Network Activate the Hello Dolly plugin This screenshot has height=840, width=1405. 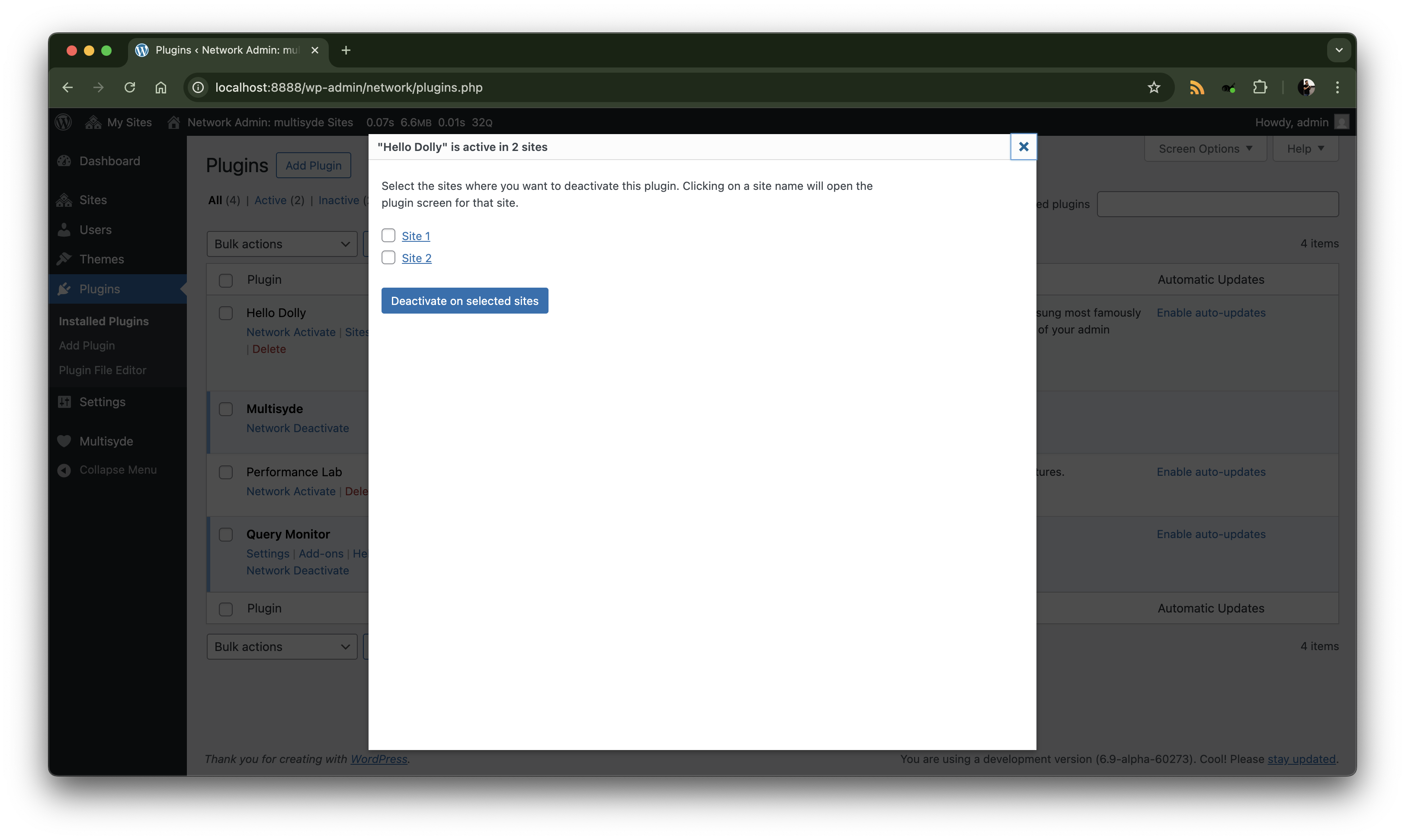(291, 332)
